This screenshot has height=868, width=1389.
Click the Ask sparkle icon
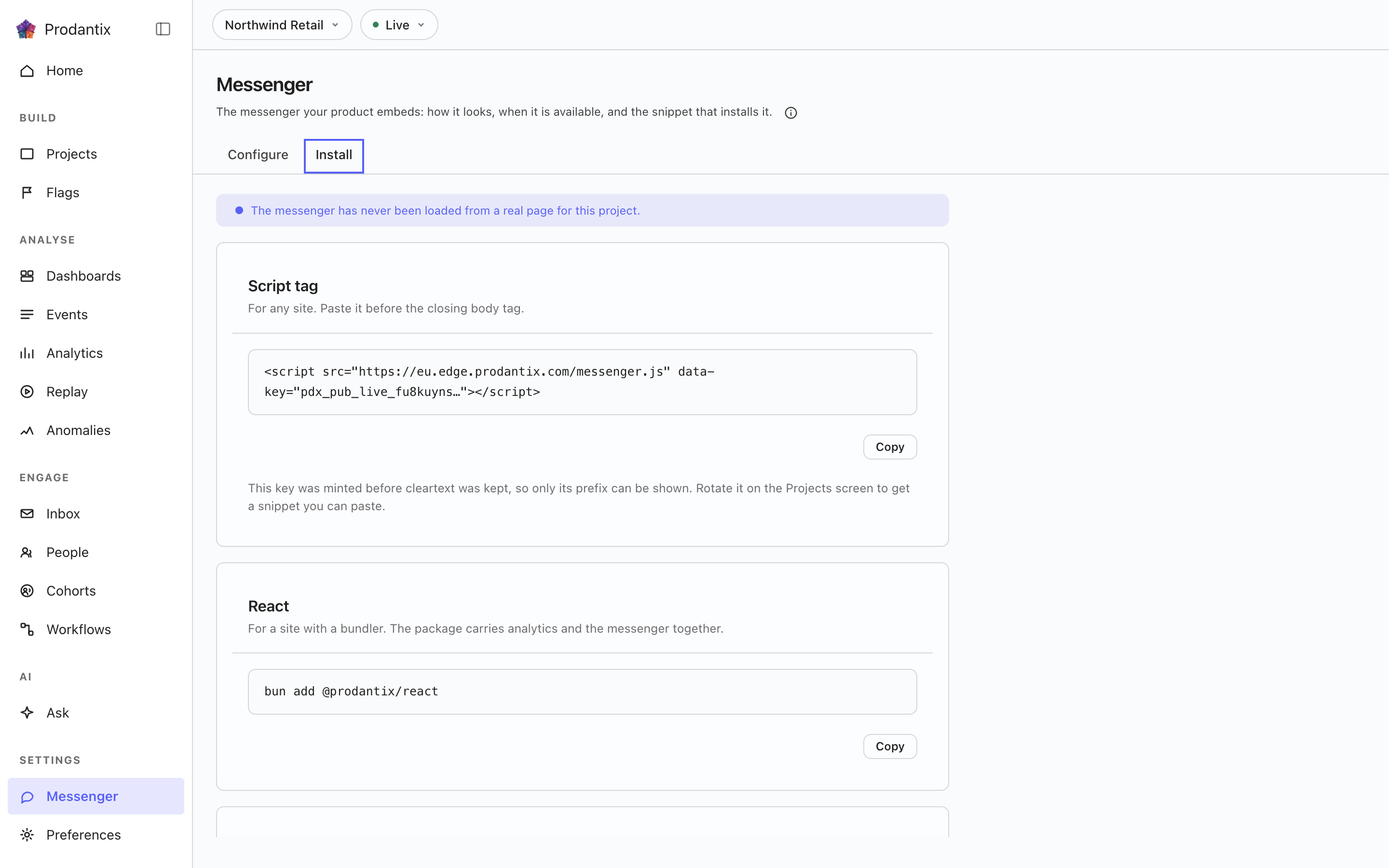pos(27,713)
